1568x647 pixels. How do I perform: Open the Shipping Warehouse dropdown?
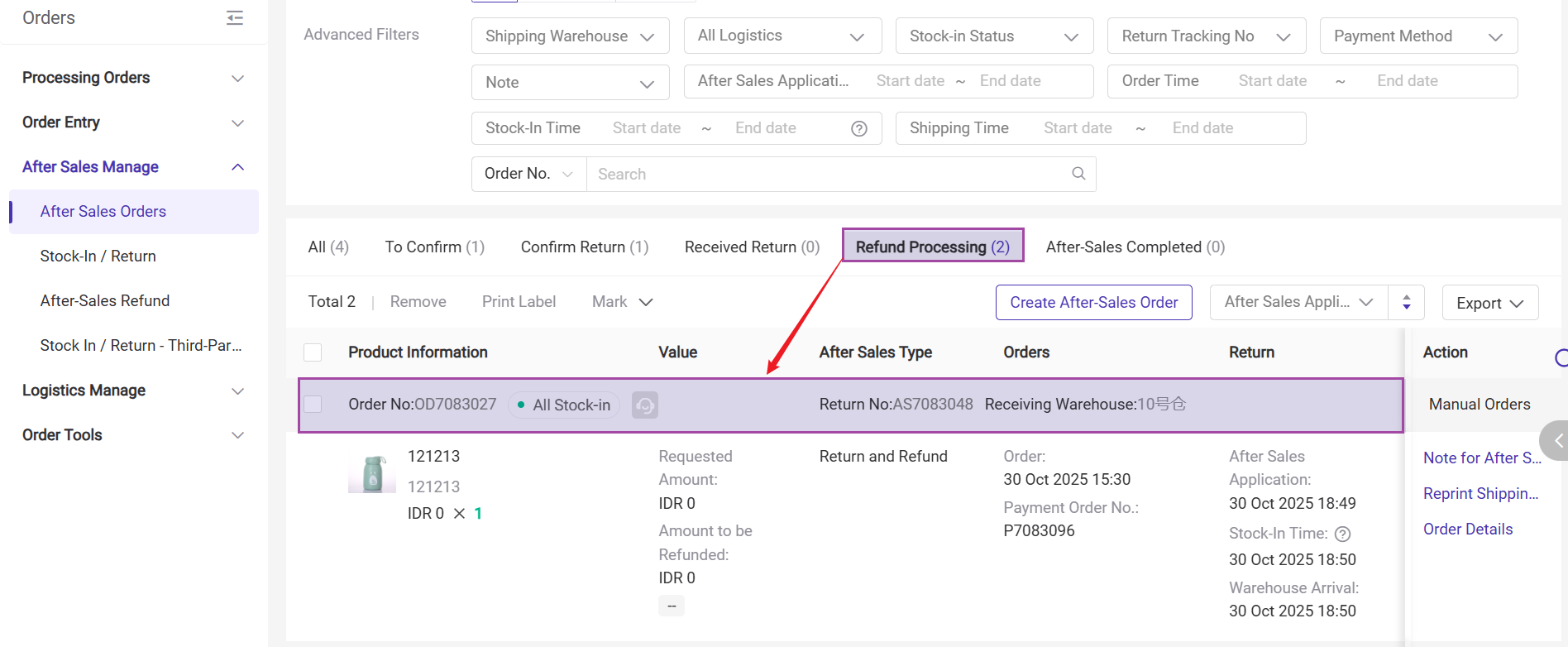(x=570, y=36)
